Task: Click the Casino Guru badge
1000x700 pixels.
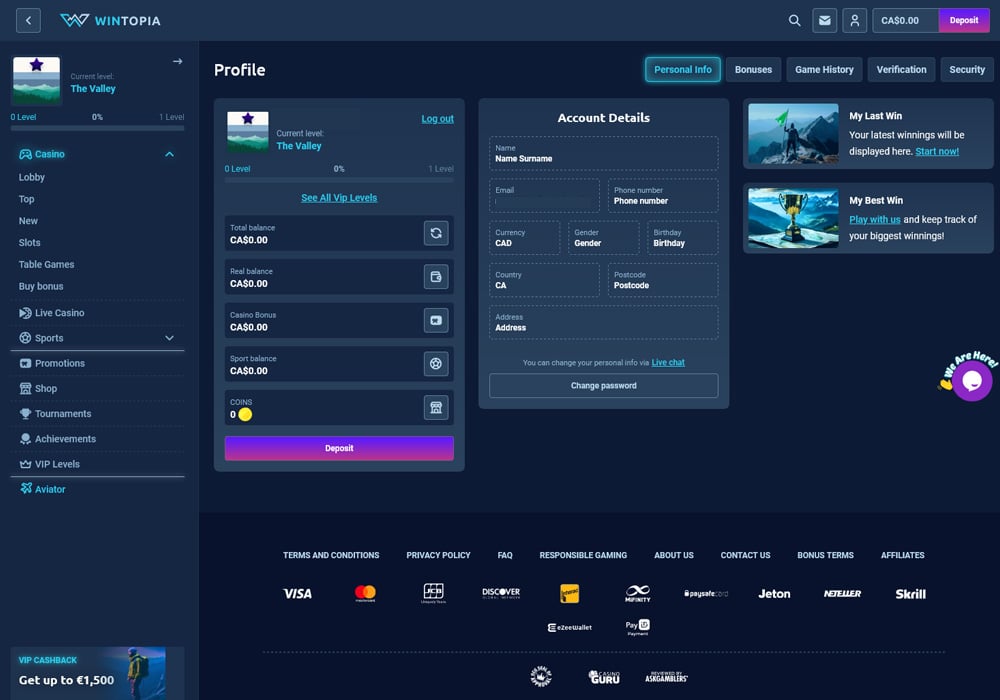Action: pyautogui.click(x=604, y=677)
